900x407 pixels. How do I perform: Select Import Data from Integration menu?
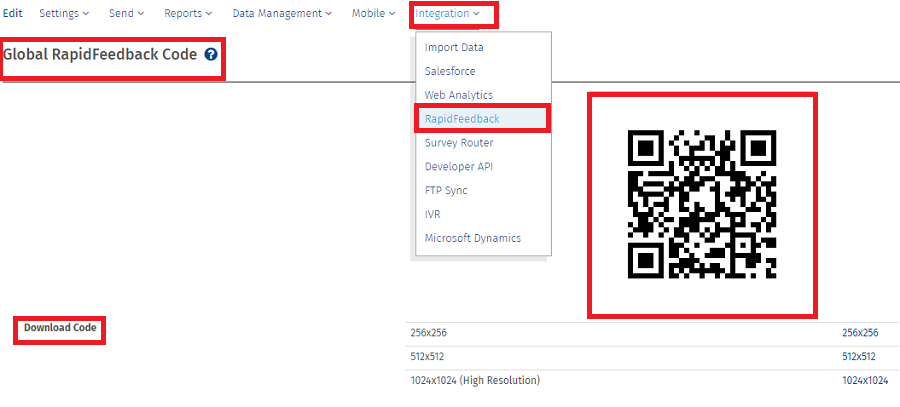coord(454,47)
